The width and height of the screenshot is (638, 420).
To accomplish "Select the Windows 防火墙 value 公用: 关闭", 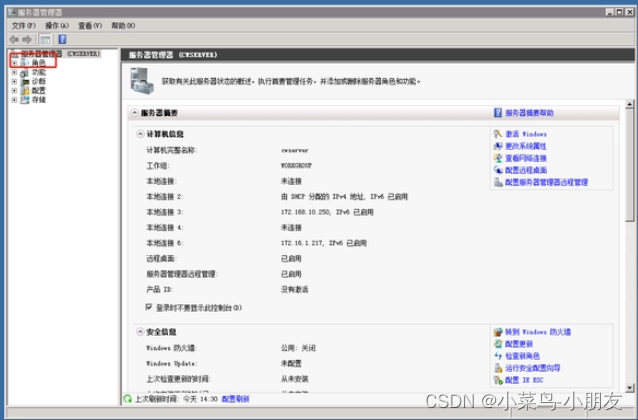I will (x=298, y=348).
